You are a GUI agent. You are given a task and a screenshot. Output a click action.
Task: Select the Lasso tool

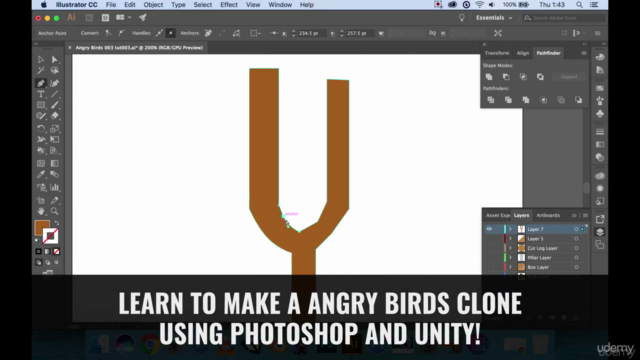coord(54,71)
